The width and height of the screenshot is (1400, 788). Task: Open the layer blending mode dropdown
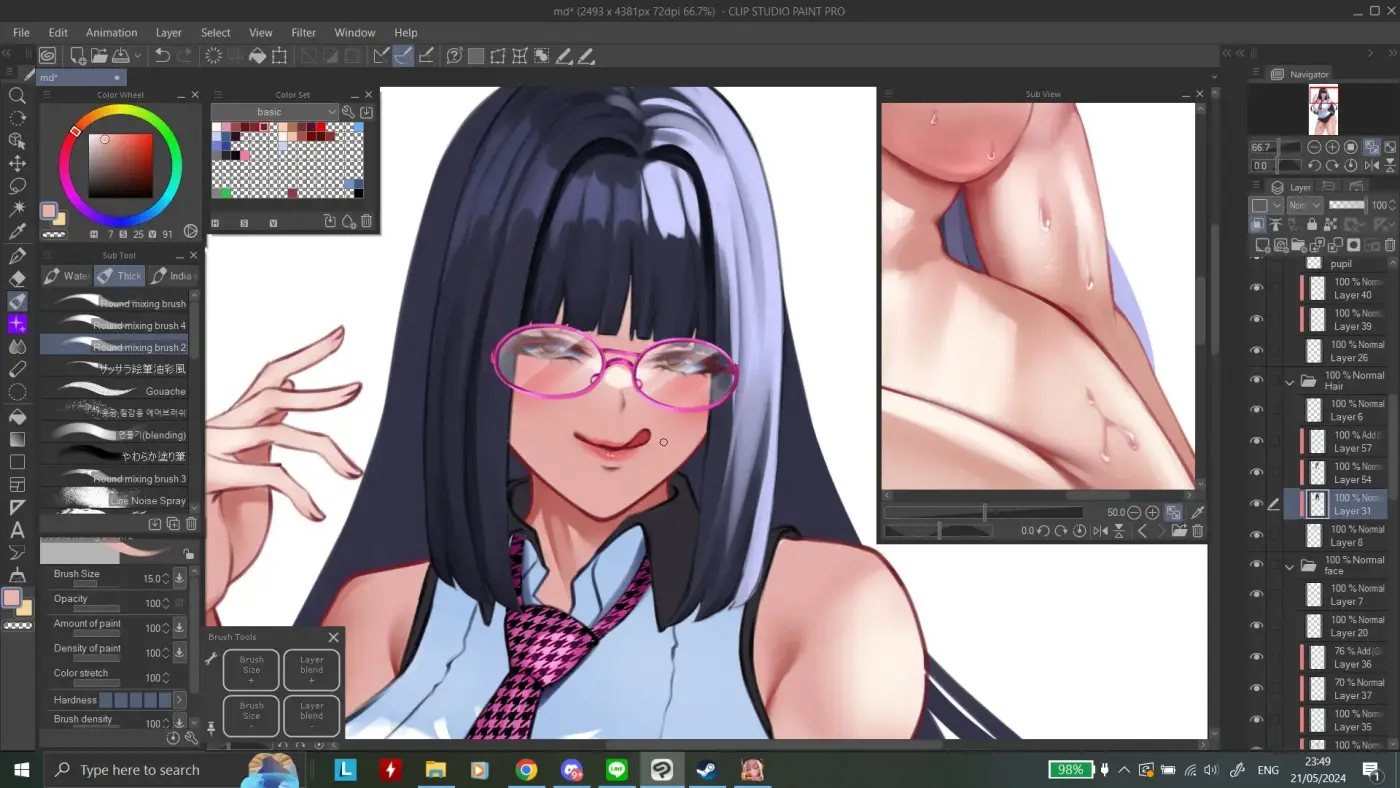pos(1304,205)
